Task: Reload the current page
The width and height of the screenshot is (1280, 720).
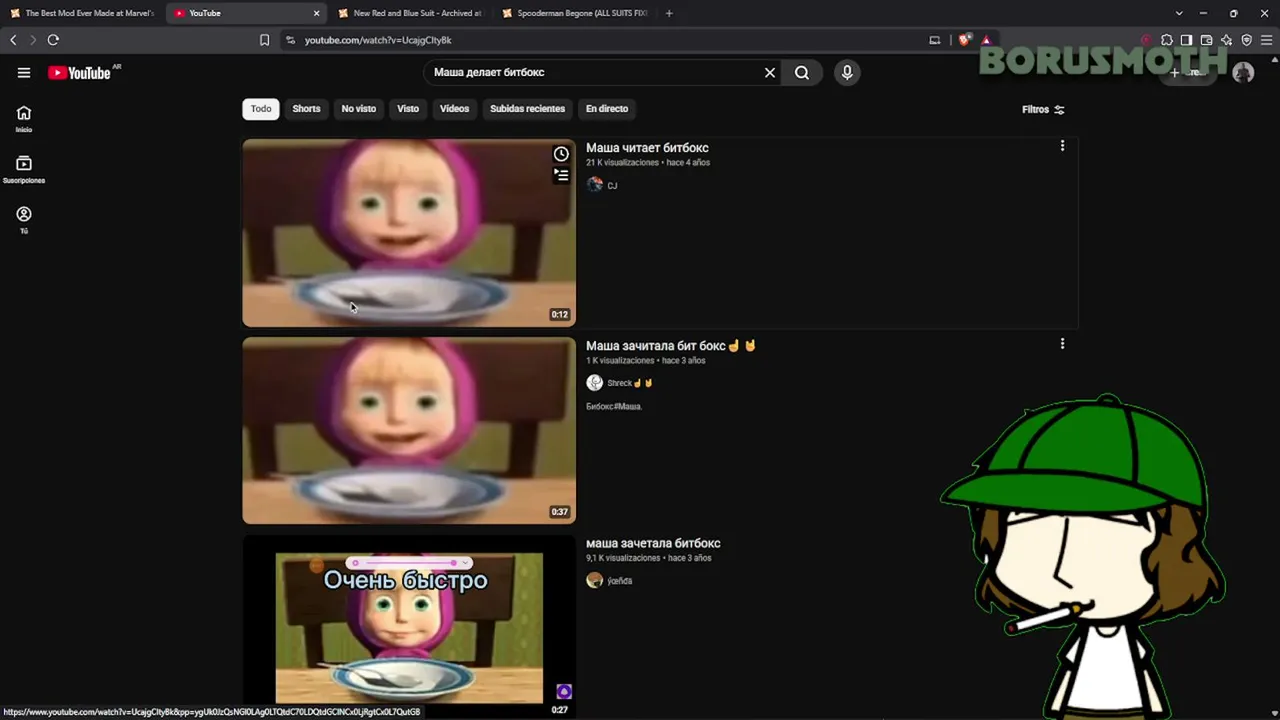Action: [53, 40]
